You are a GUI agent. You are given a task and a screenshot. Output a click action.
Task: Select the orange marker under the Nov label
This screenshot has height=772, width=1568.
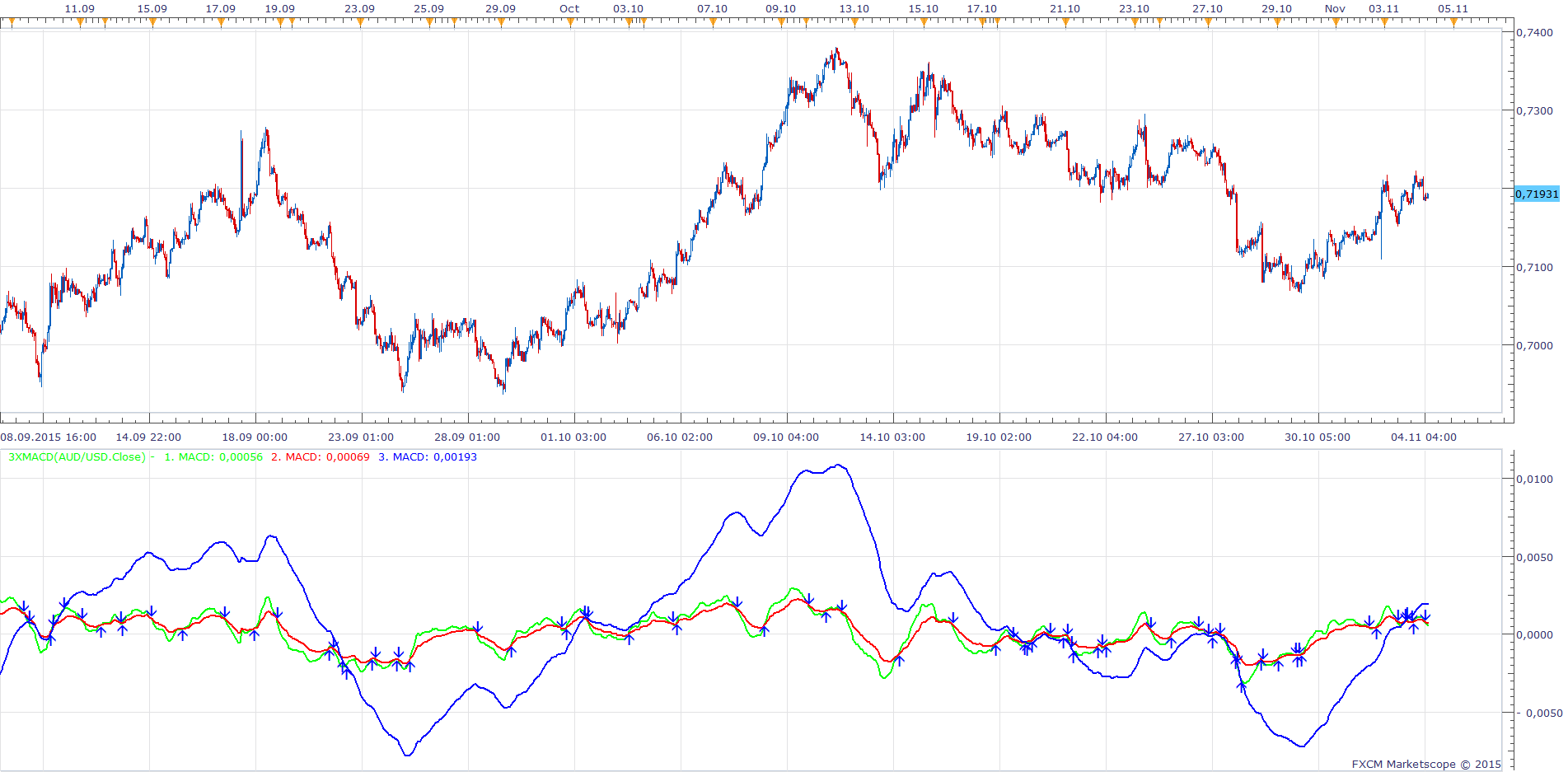click(x=1336, y=23)
